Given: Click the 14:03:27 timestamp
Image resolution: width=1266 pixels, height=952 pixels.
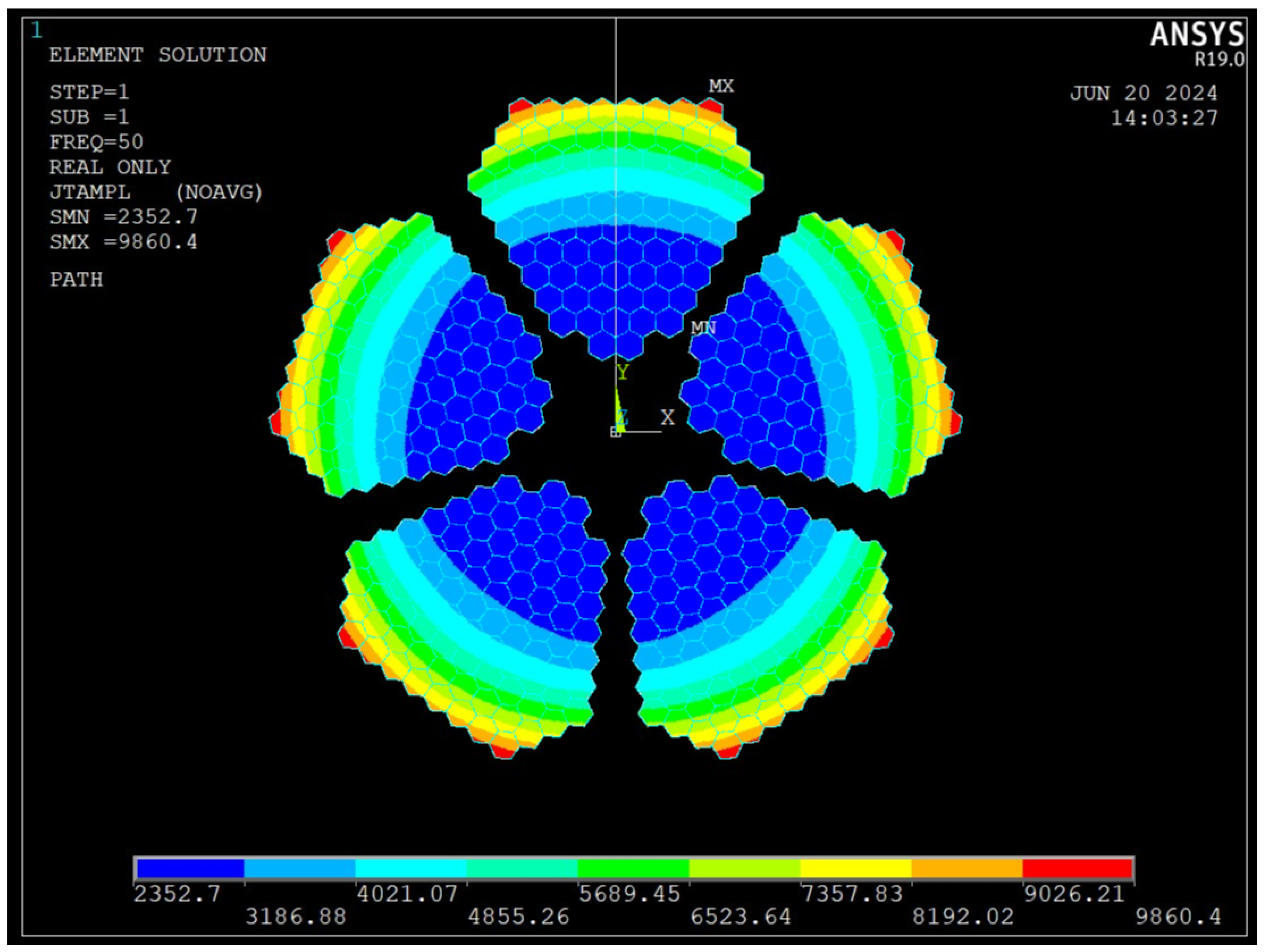Looking at the screenshot, I should click(x=1165, y=118).
